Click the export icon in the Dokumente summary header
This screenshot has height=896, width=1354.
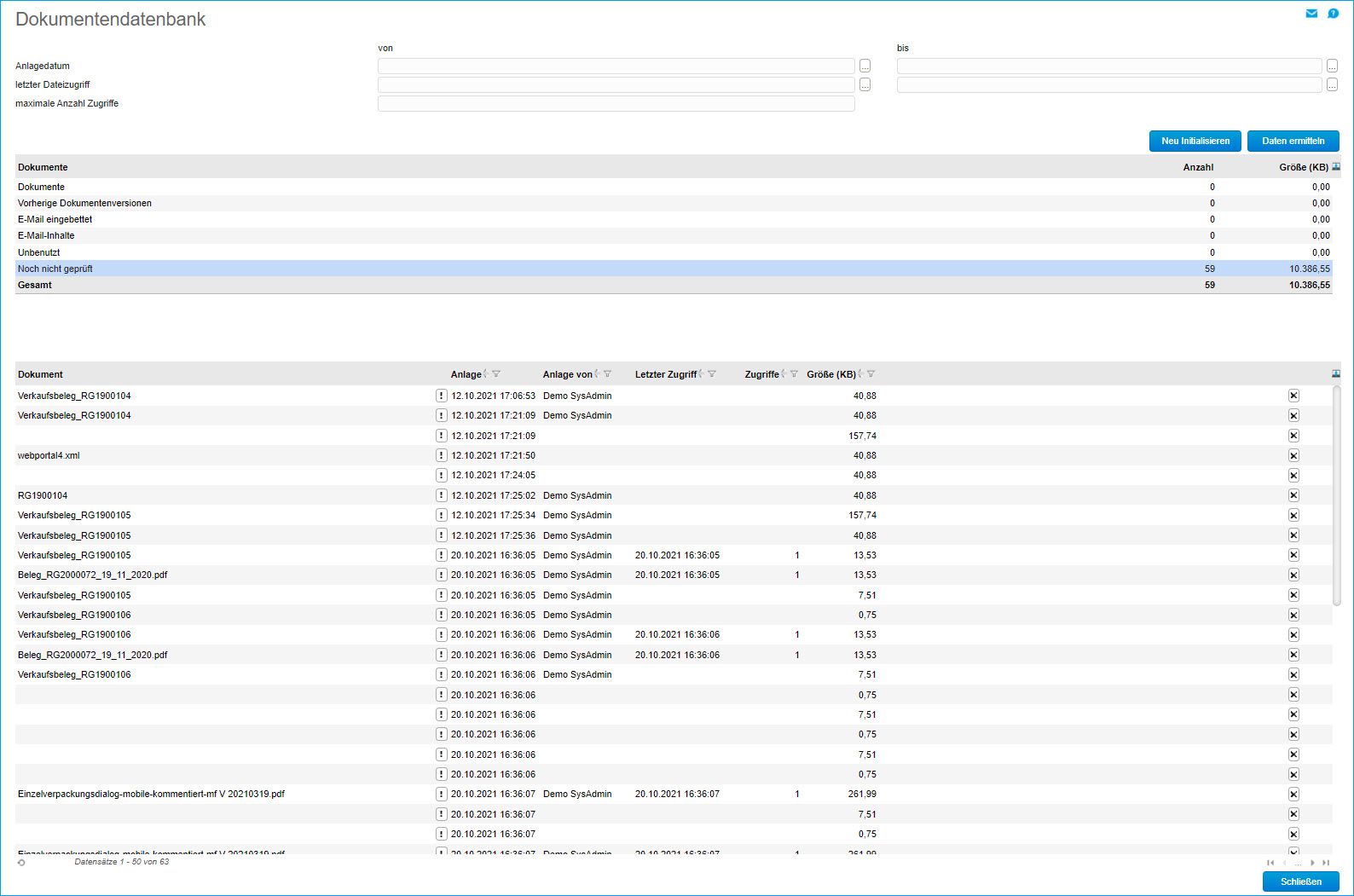(x=1336, y=167)
